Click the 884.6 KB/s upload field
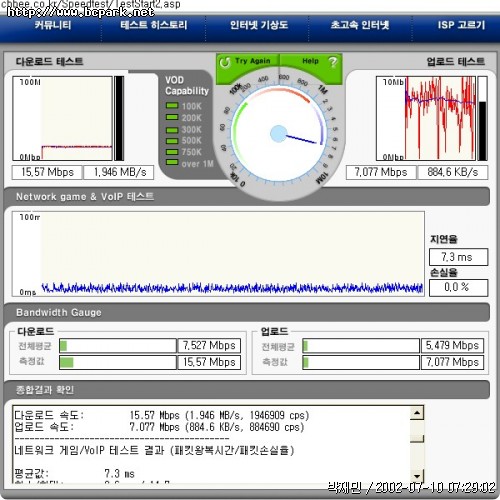 tap(453, 172)
